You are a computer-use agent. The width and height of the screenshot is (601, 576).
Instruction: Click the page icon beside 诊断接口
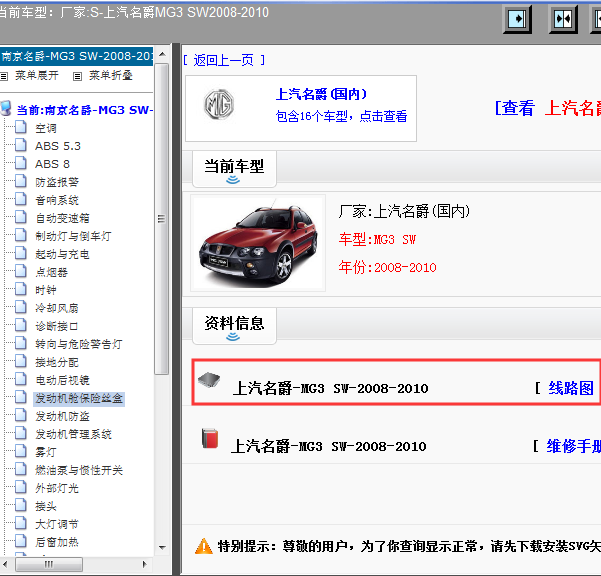21,325
